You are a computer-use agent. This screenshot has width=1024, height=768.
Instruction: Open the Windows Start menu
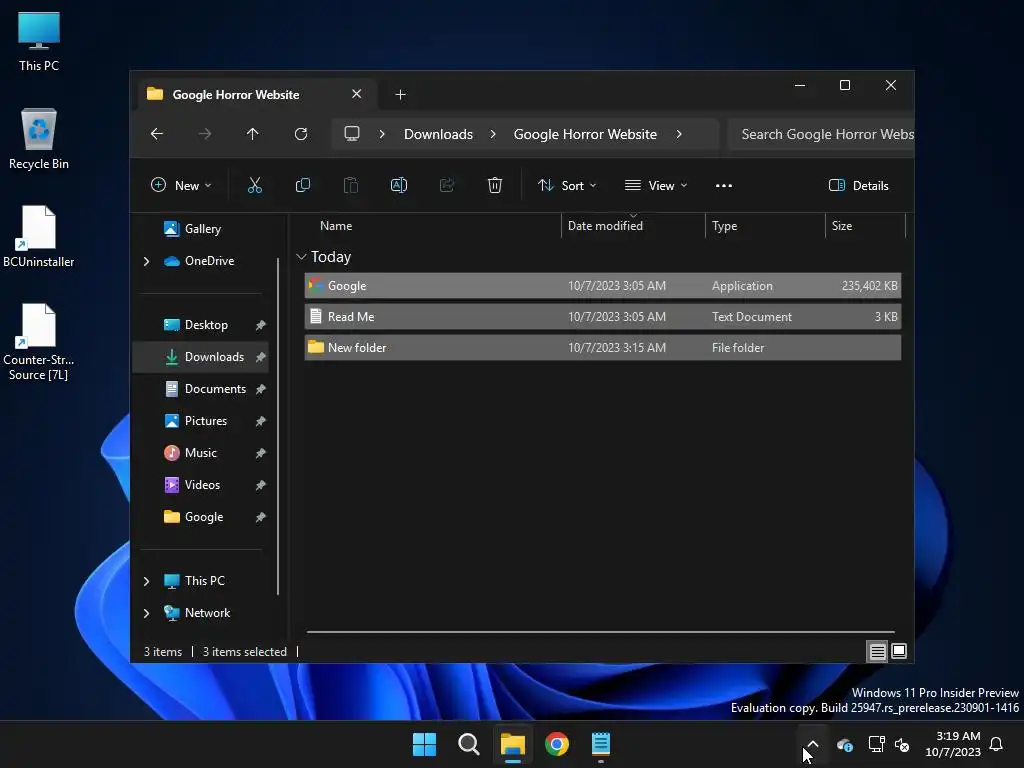pyautogui.click(x=424, y=744)
